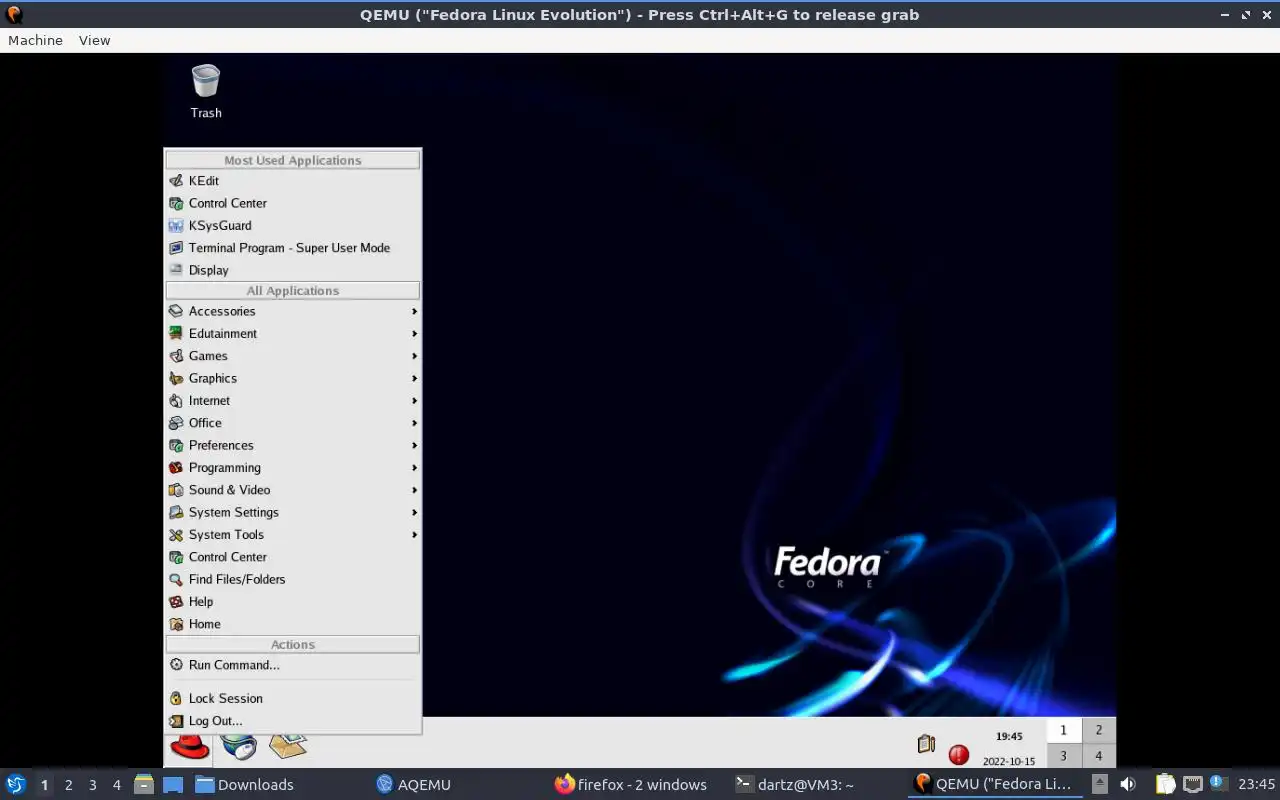The image size is (1280, 800).
Task: Switch to Fedora virtual desktop 4
Action: click(1098, 756)
